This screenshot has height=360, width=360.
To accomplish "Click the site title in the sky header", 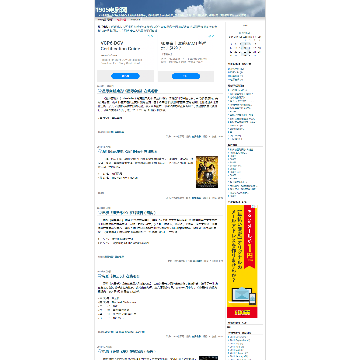I will [111, 10].
